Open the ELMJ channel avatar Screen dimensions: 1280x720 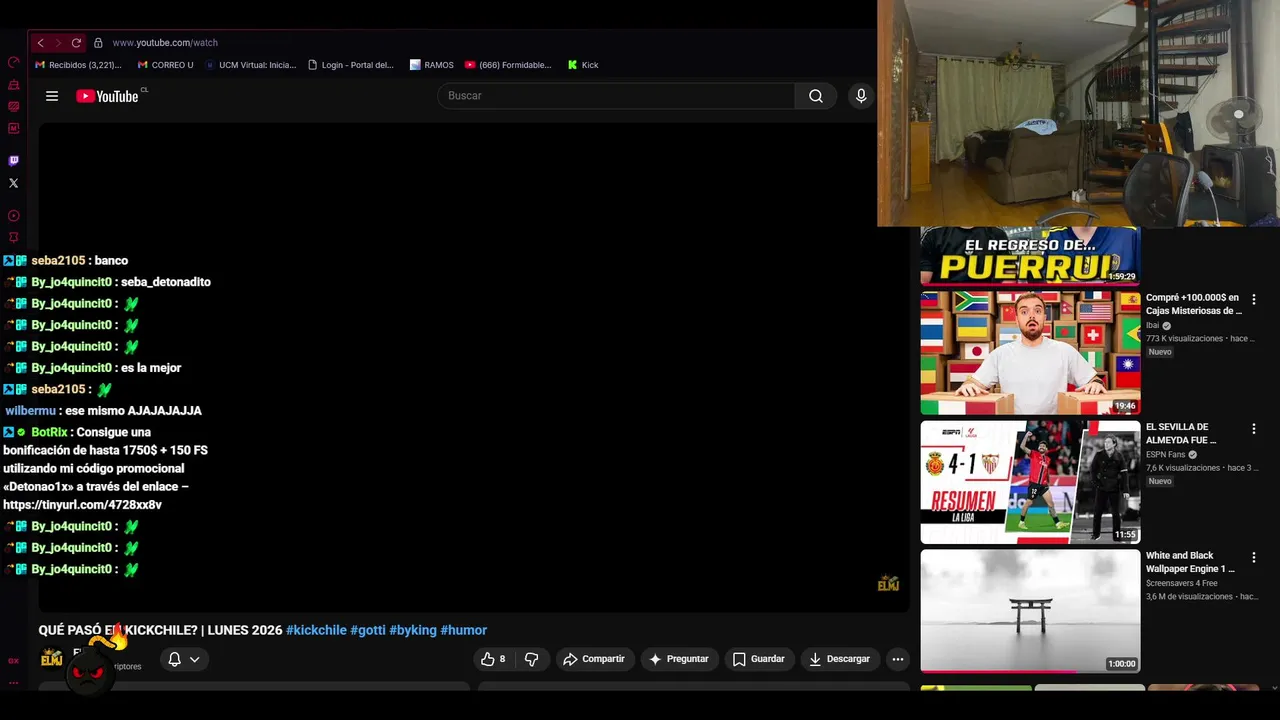coord(52,658)
